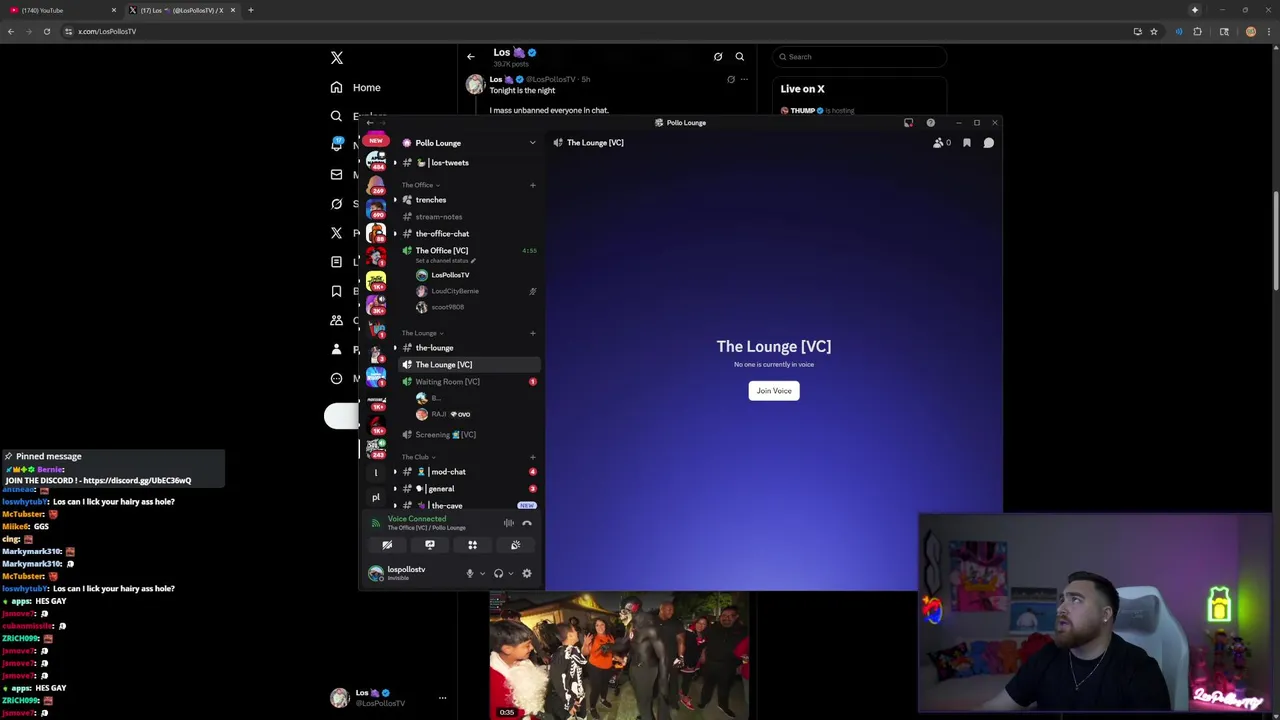This screenshot has width=1280, height=720.
Task: Edit the channel status pencil under The Office
Action: 473,261
